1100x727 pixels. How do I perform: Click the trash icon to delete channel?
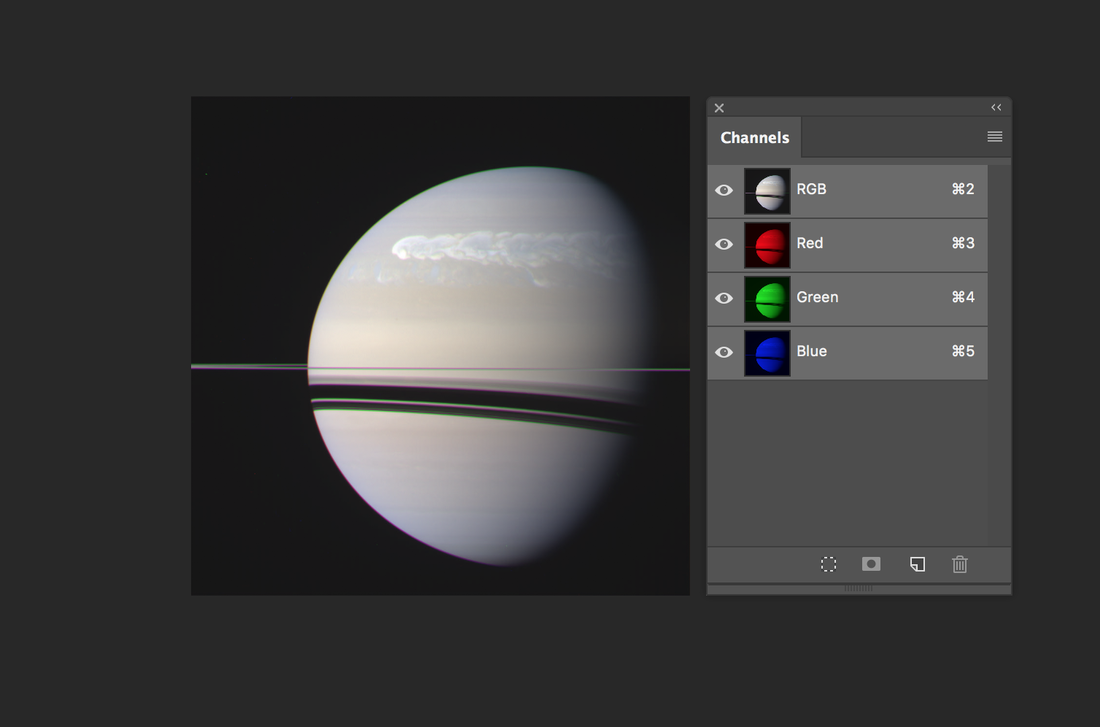pyautogui.click(x=960, y=564)
